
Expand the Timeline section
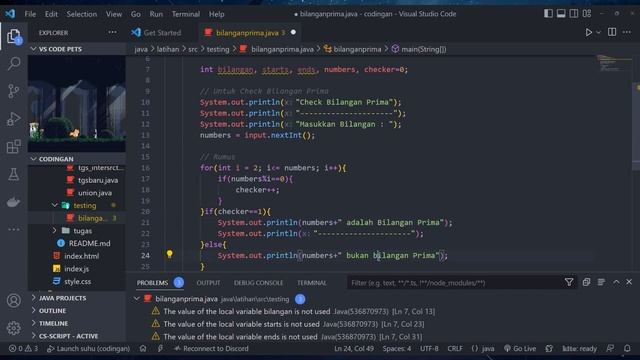77,323
